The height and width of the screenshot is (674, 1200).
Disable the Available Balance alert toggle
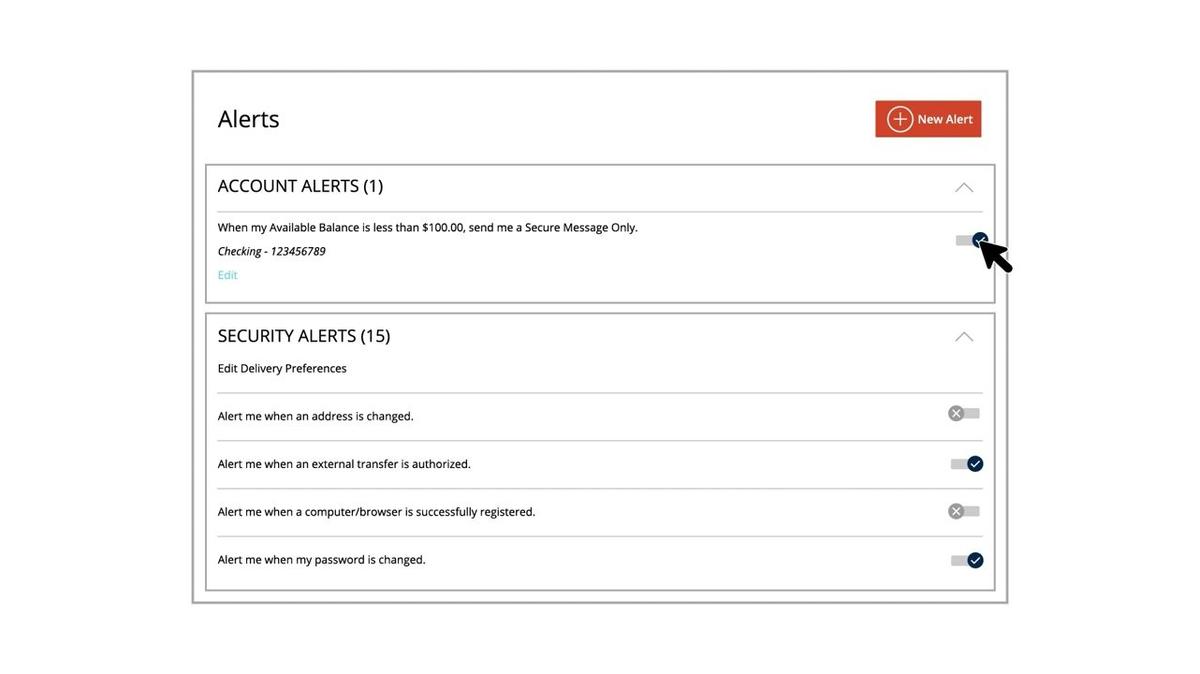(969, 240)
